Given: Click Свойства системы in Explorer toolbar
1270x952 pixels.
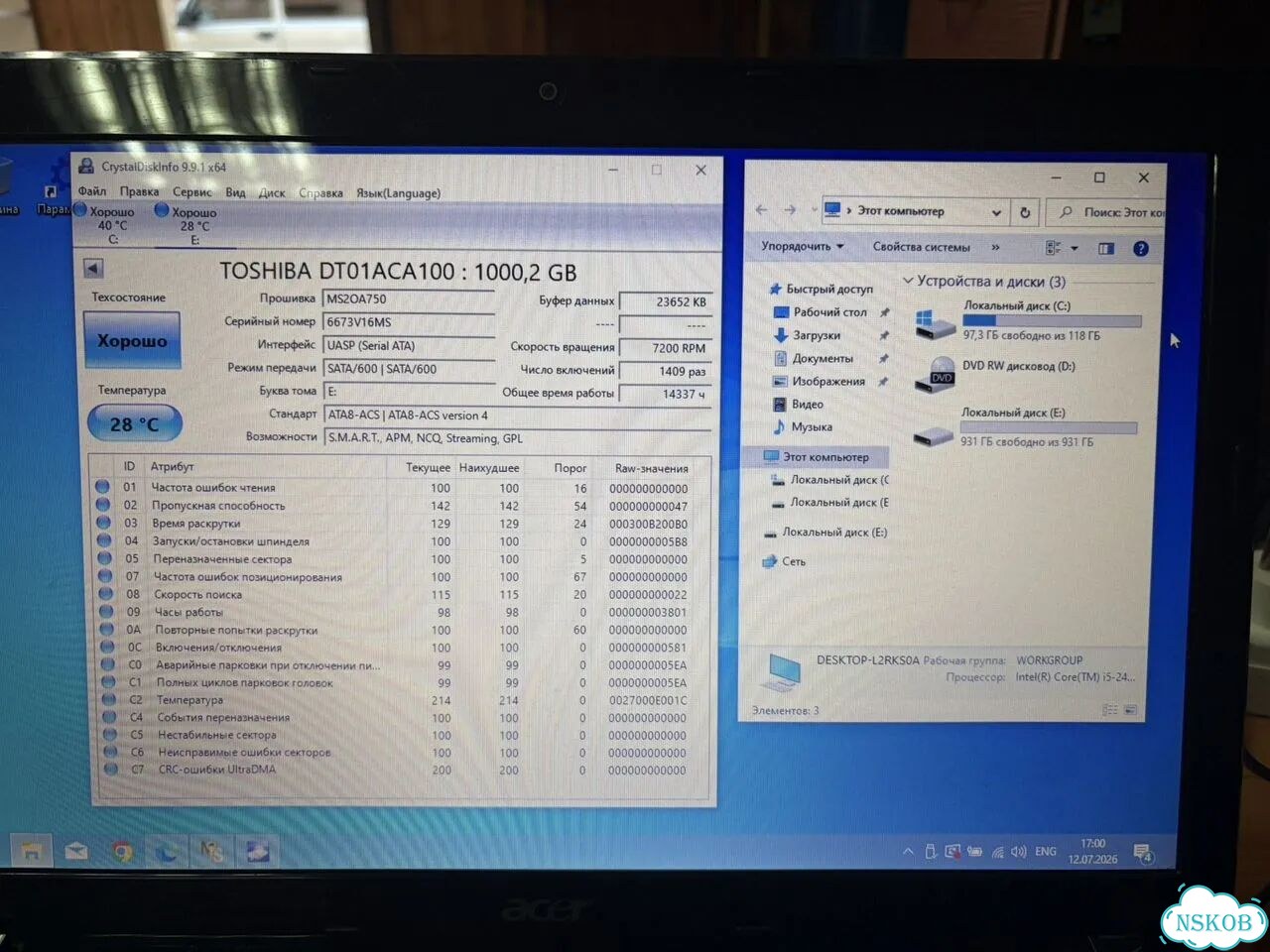Looking at the screenshot, I should 922,247.
